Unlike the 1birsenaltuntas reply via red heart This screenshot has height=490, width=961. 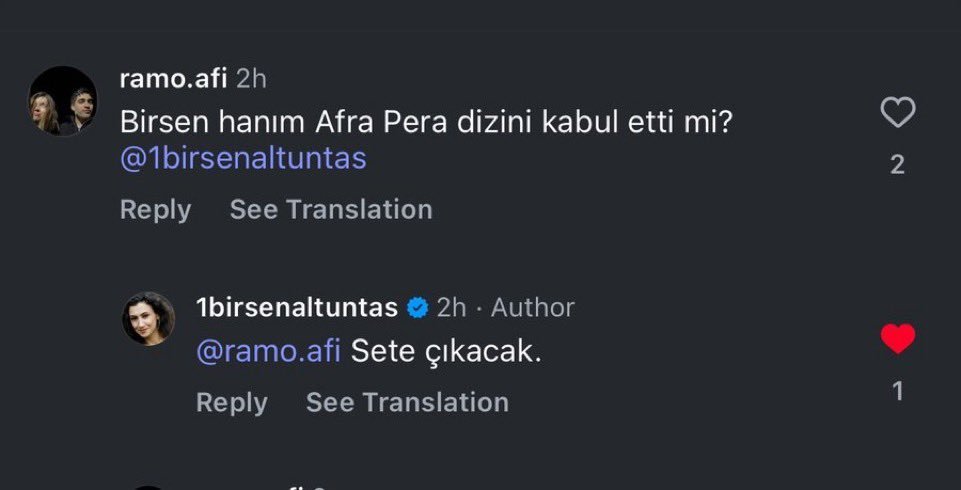(897, 340)
